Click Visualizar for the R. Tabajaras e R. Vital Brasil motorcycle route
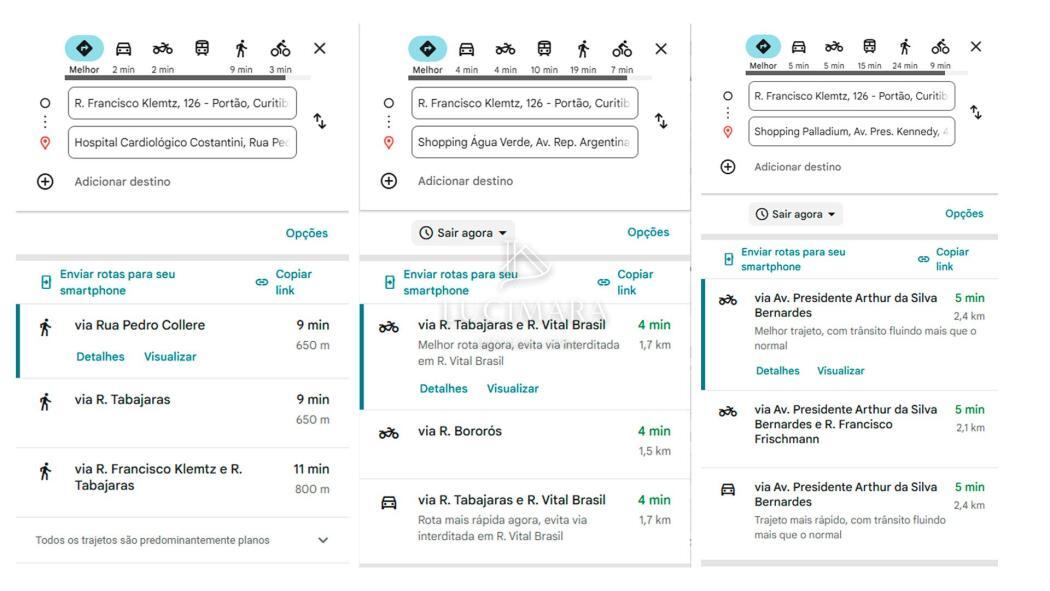The height and width of the screenshot is (591, 1050). click(x=512, y=389)
